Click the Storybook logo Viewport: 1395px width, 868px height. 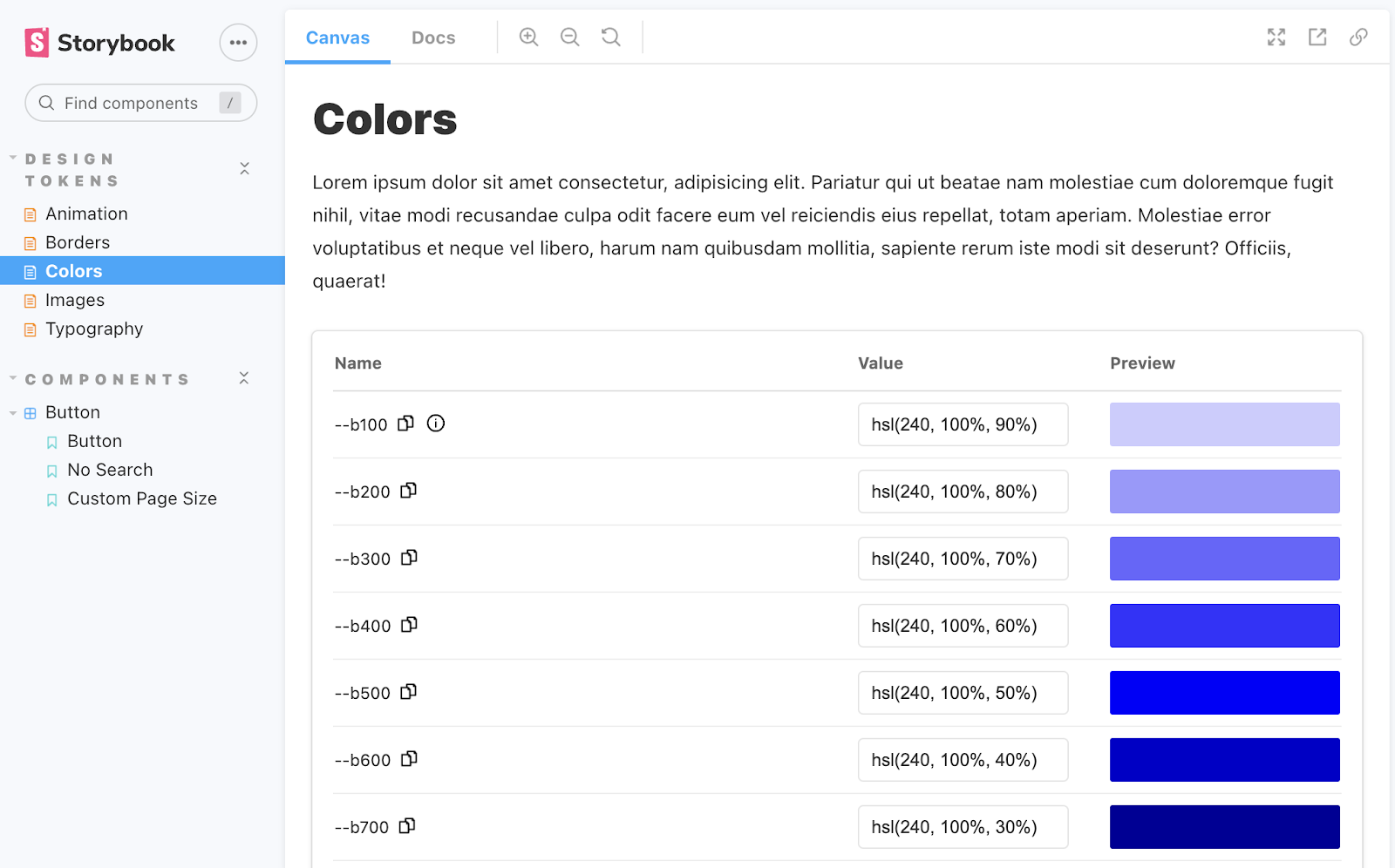(x=99, y=43)
